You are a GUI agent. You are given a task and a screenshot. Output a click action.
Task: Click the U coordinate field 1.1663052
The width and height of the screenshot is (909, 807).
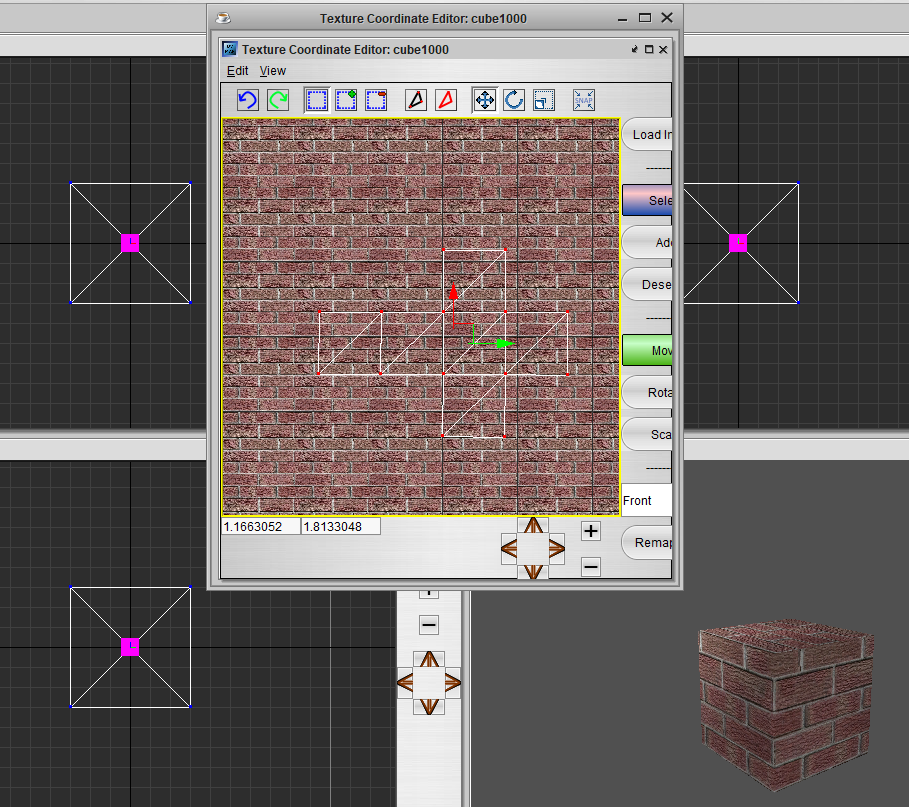tap(261, 526)
